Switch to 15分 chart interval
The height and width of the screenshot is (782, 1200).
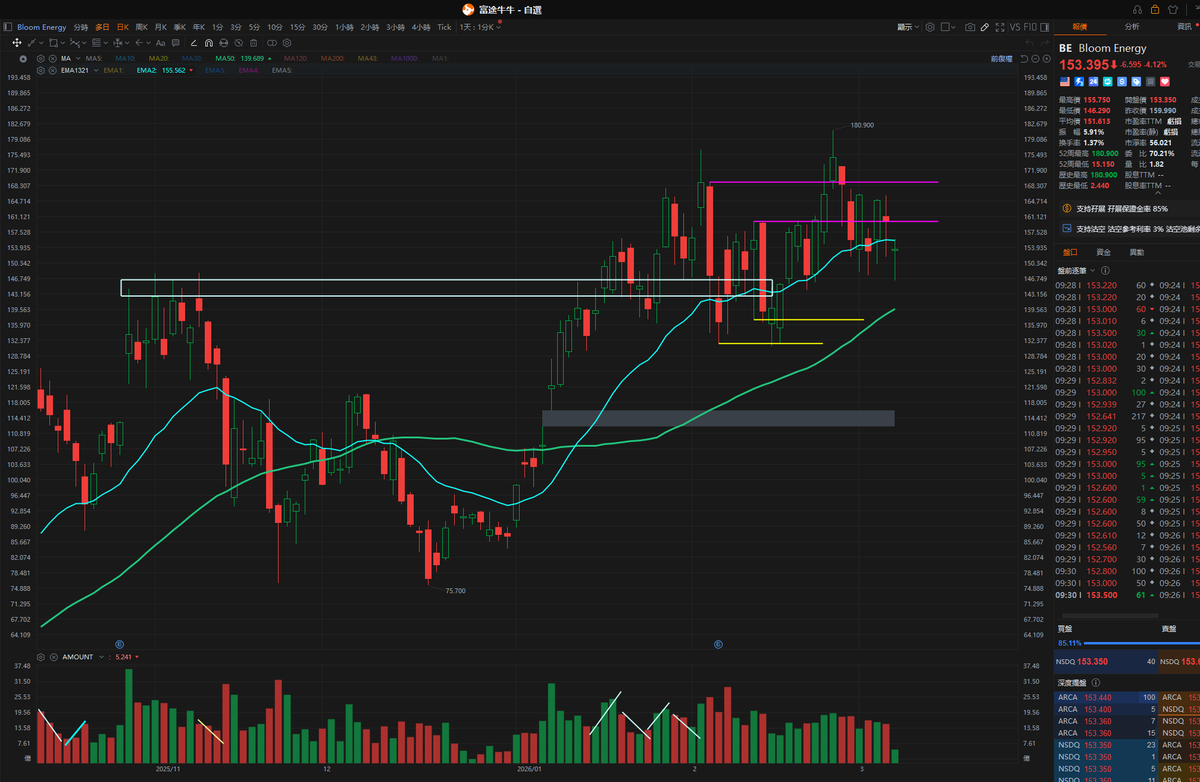click(297, 27)
